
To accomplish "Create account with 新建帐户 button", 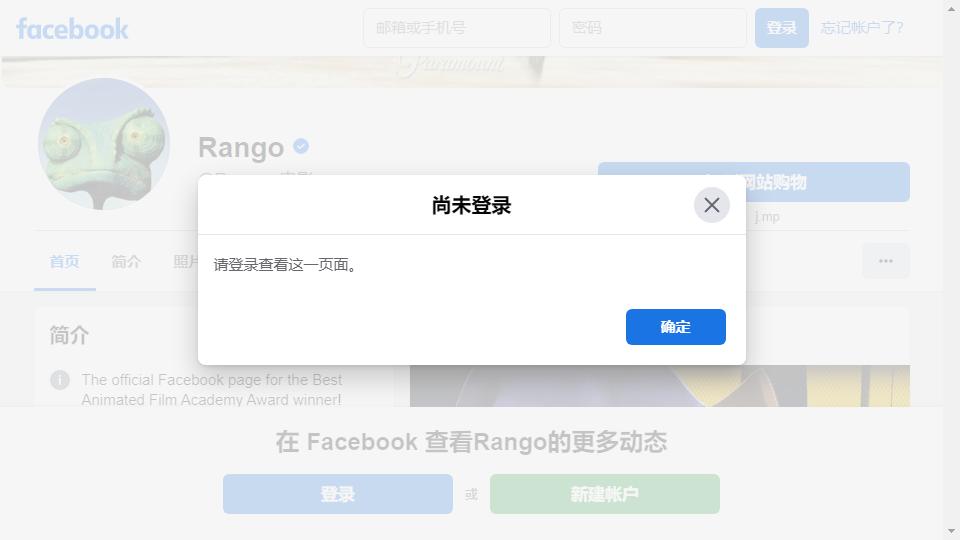I will pyautogui.click(x=604, y=493).
